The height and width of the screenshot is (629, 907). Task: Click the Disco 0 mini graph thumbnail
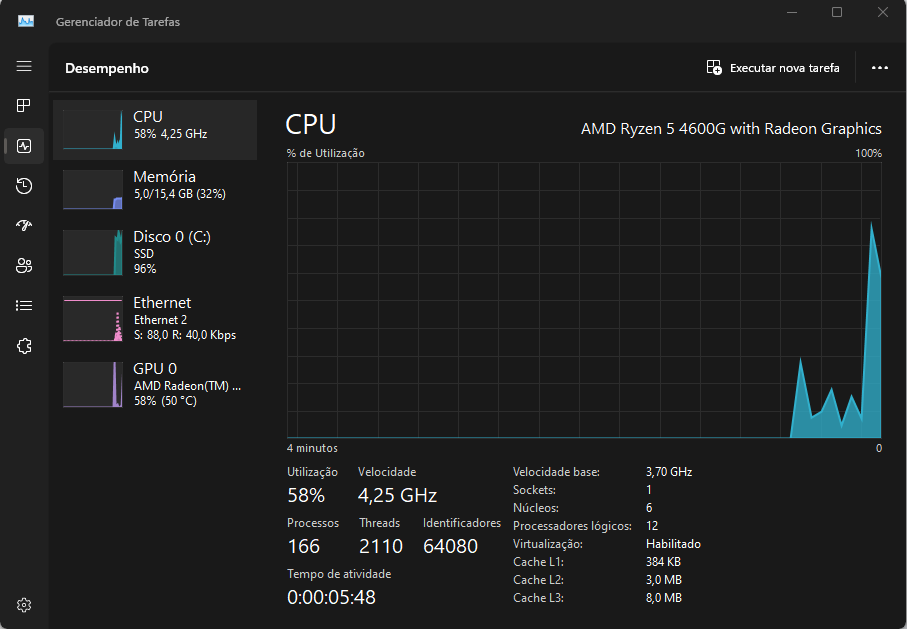(x=93, y=252)
